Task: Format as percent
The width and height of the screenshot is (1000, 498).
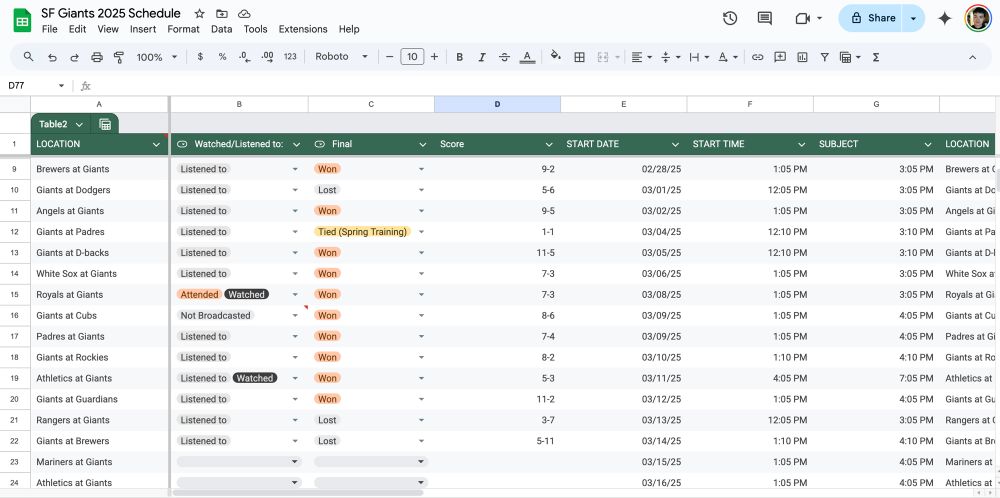Action: point(222,57)
